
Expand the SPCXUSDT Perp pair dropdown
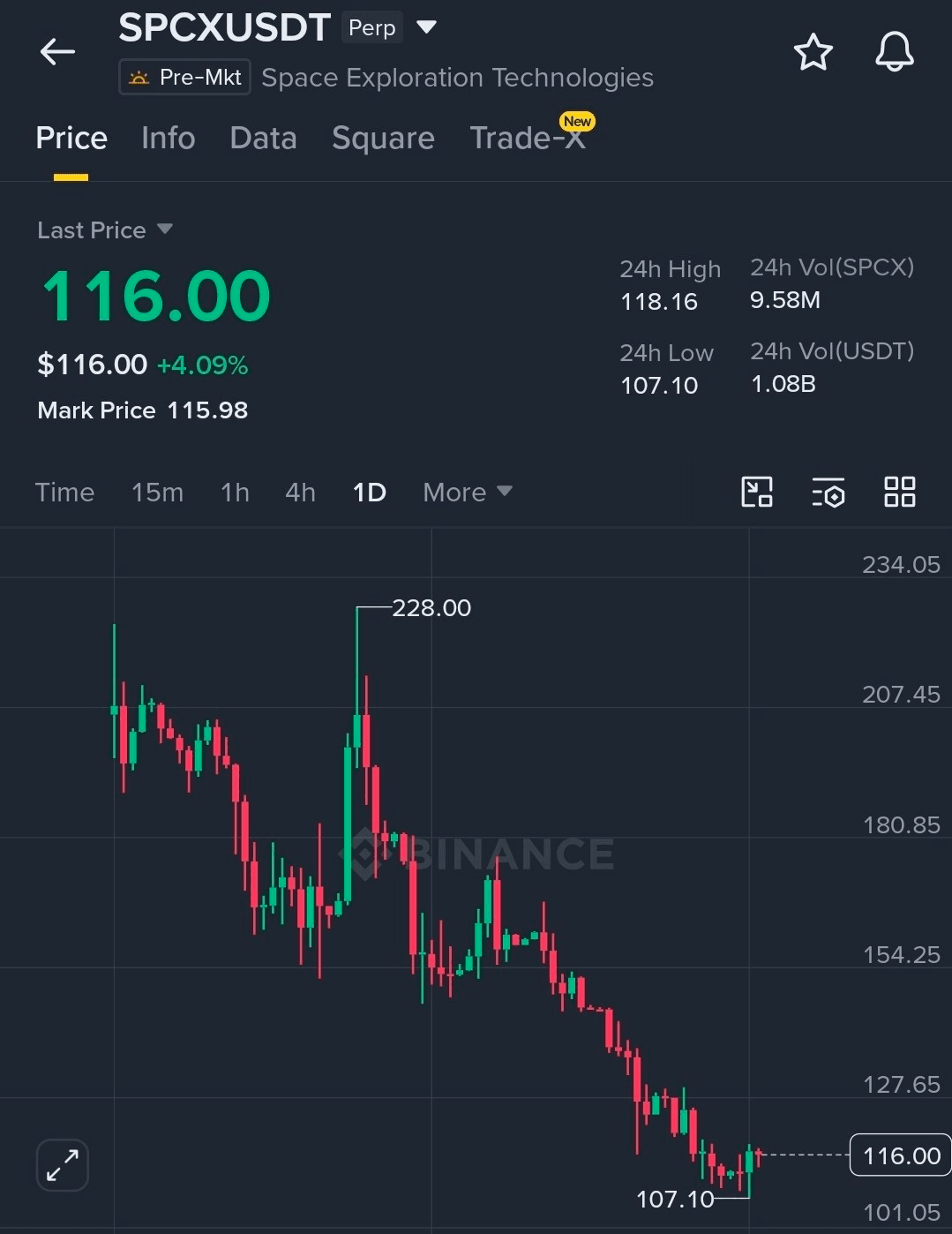pyautogui.click(x=426, y=27)
